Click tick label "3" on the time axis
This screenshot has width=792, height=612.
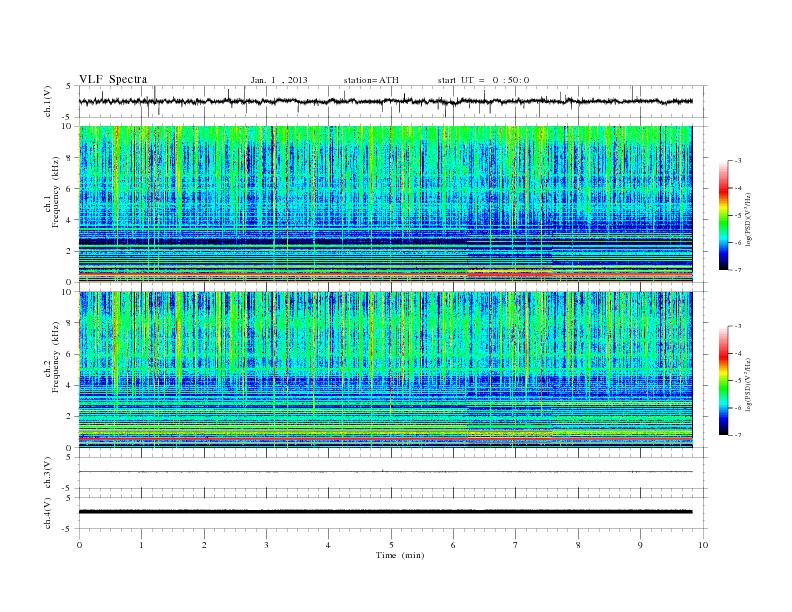[266, 545]
